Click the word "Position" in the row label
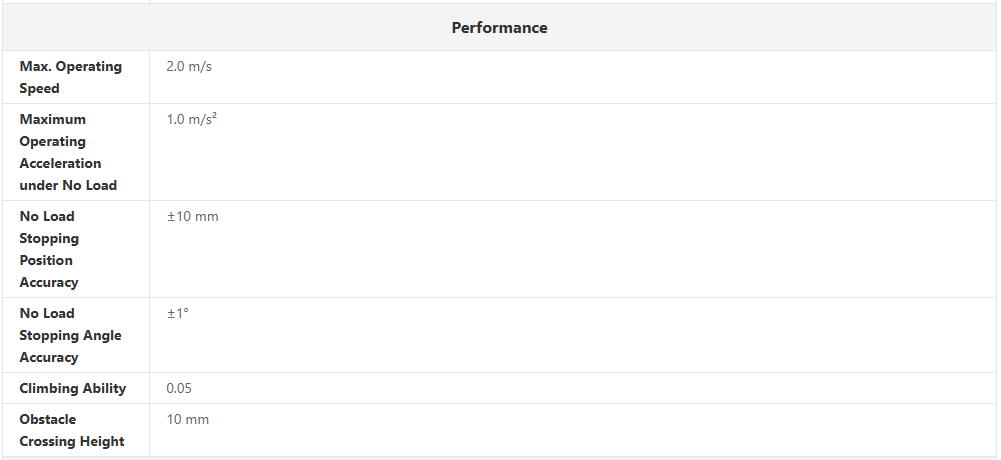 47,260
